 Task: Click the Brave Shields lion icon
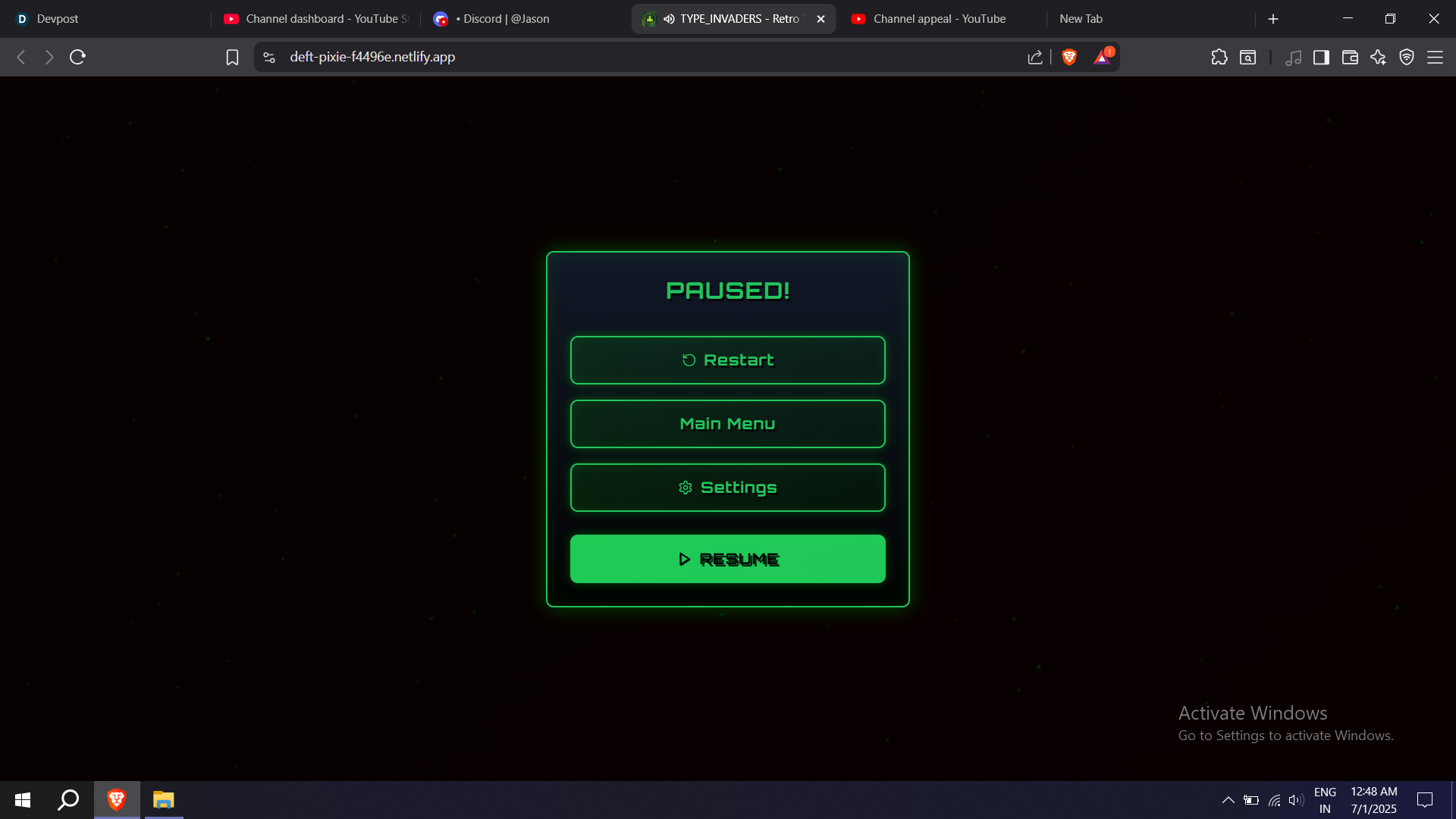pyautogui.click(x=1069, y=57)
